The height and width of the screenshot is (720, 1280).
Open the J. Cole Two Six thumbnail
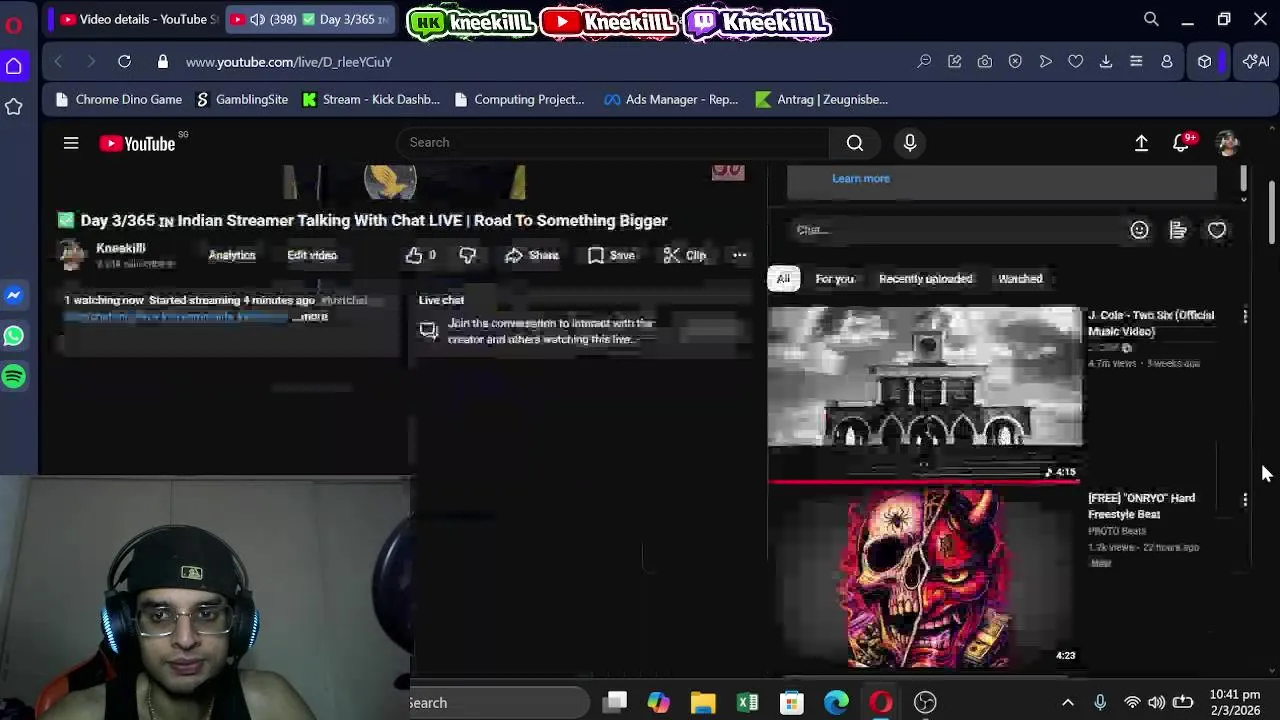click(924, 392)
